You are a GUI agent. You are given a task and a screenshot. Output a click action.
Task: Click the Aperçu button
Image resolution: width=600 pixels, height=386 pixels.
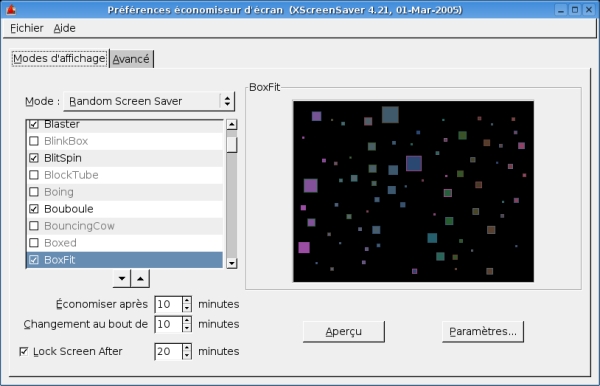point(344,331)
